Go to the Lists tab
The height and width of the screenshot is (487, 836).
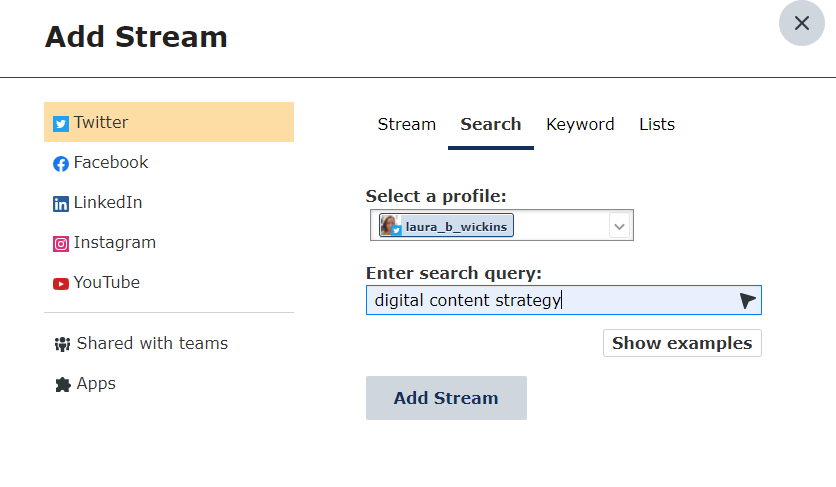coord(657,124)
